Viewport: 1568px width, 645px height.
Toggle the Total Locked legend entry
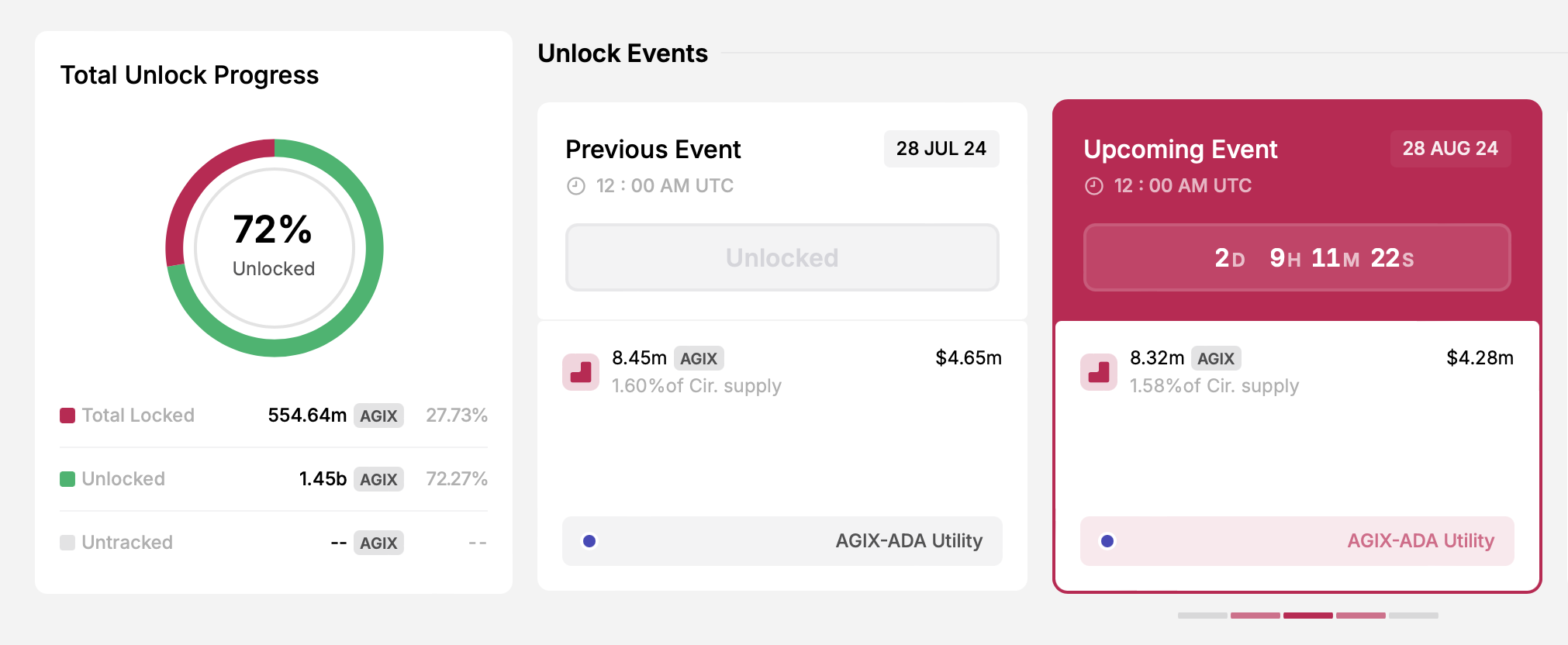(x=128, y=416)
